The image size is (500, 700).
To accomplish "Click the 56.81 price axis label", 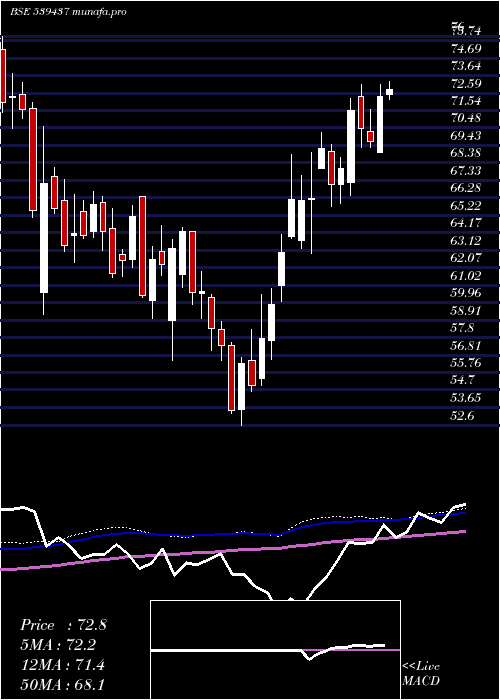I will 466,346.
